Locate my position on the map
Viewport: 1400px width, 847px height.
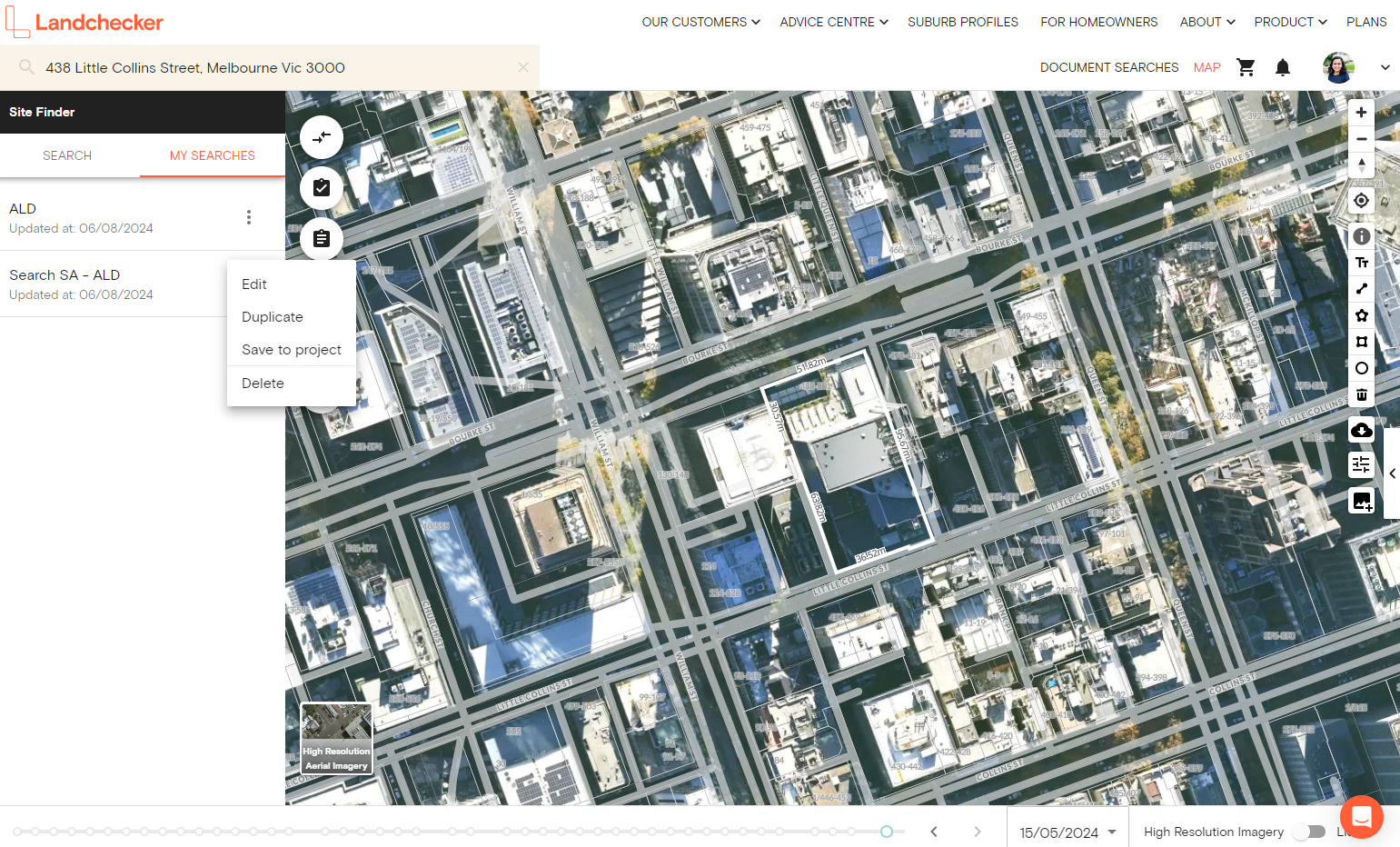click(1361, 201)
